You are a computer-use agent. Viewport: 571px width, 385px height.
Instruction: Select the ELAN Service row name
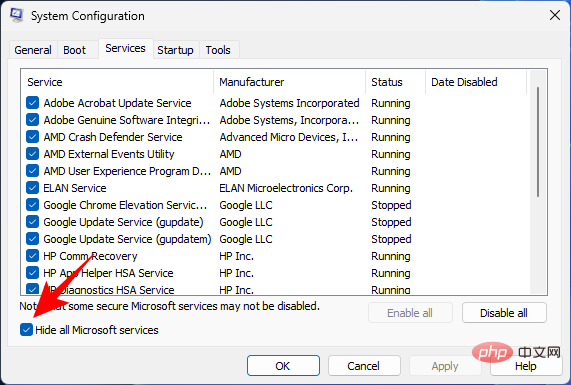click(x=75, y=188)
